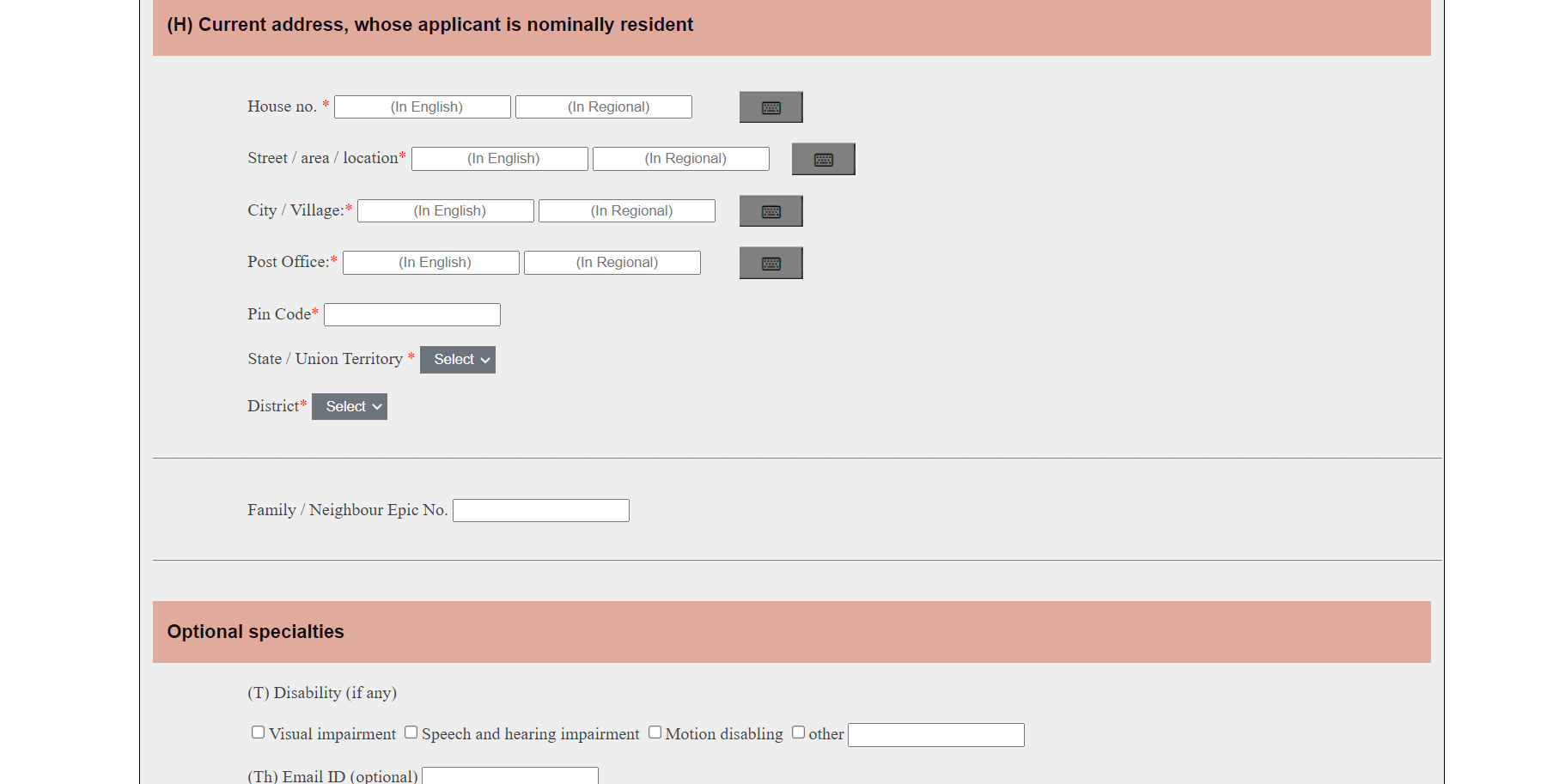This screenshot has height=784, width=1541.
Task: Click the Email ID optional input field
Action: (x=509, y=777)
